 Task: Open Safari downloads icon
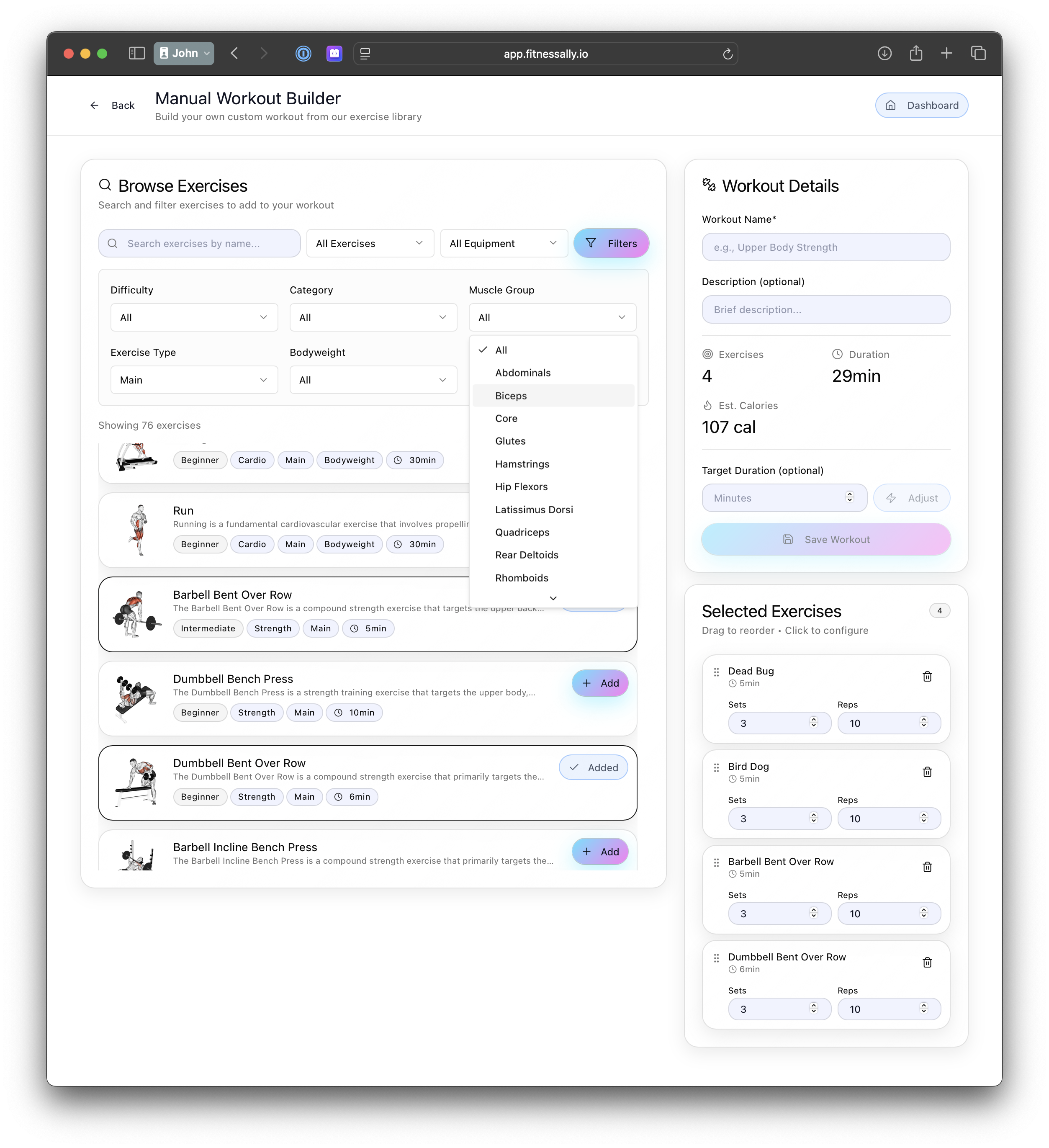tap(884, 54)
